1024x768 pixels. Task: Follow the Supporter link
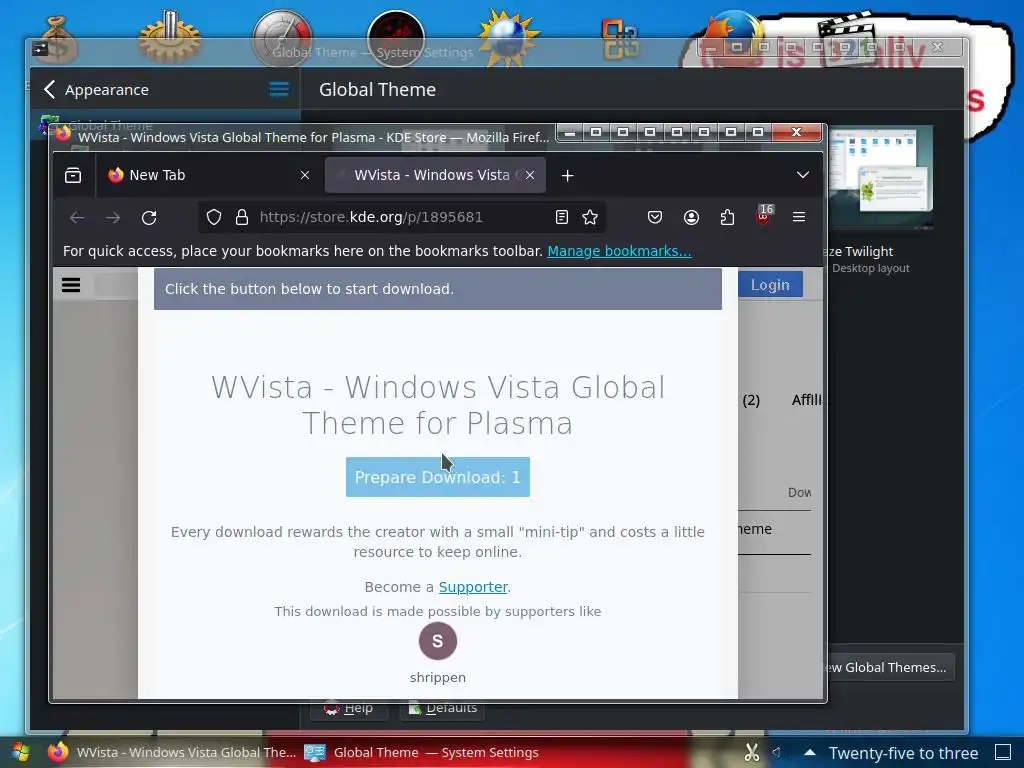coord(473,587)
